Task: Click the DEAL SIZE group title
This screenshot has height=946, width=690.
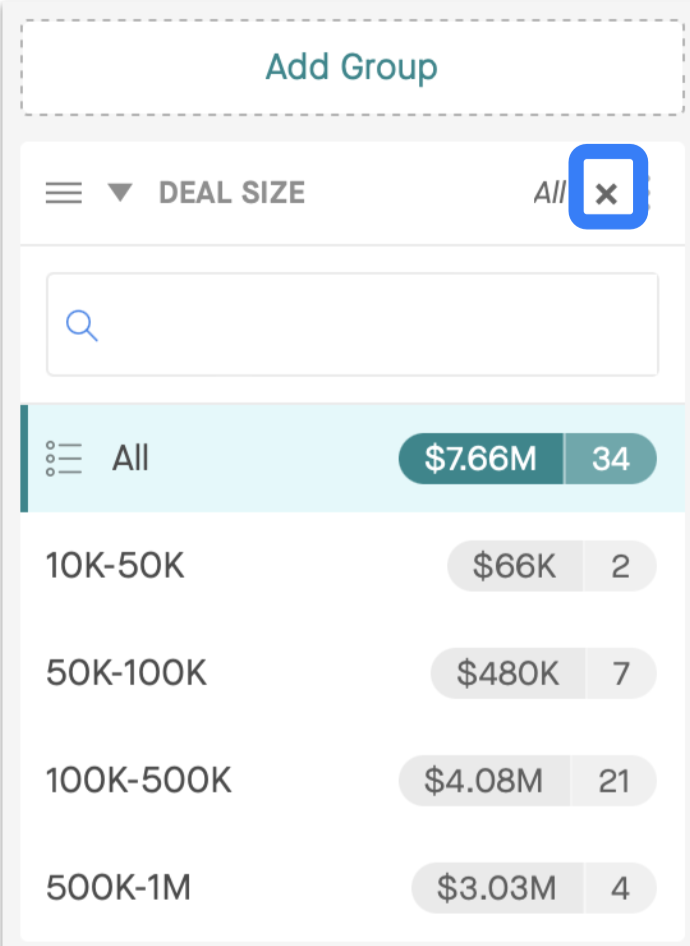Action: (232, 193)
